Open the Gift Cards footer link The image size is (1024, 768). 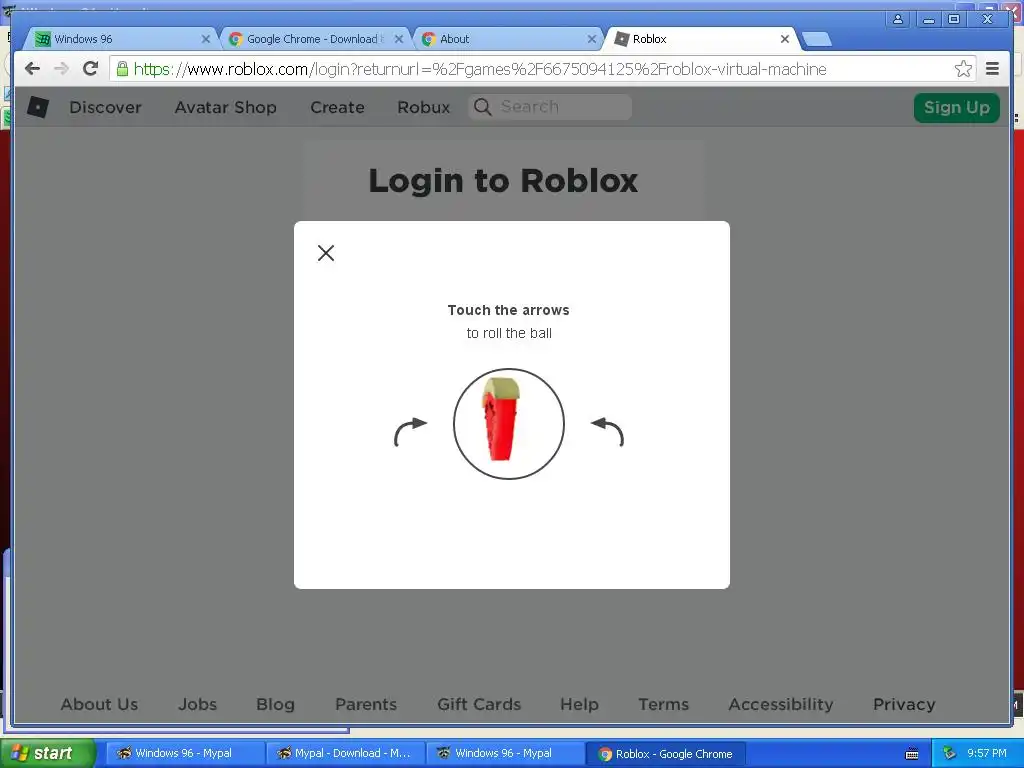tap(479, 704)
